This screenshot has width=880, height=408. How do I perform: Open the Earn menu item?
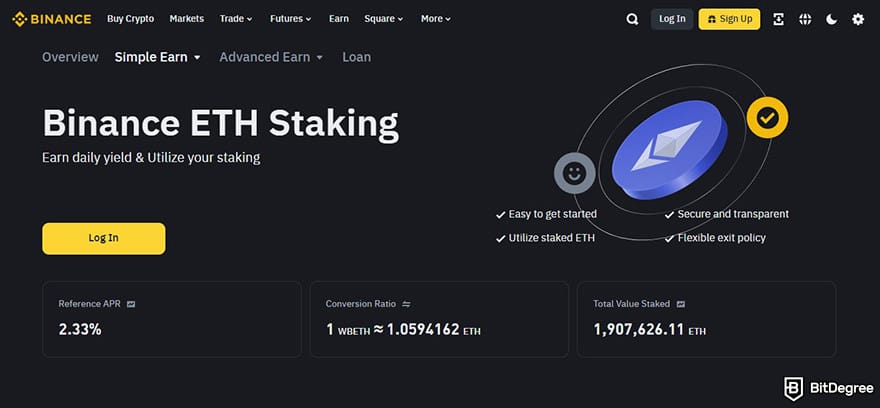(x=338, y=19)
